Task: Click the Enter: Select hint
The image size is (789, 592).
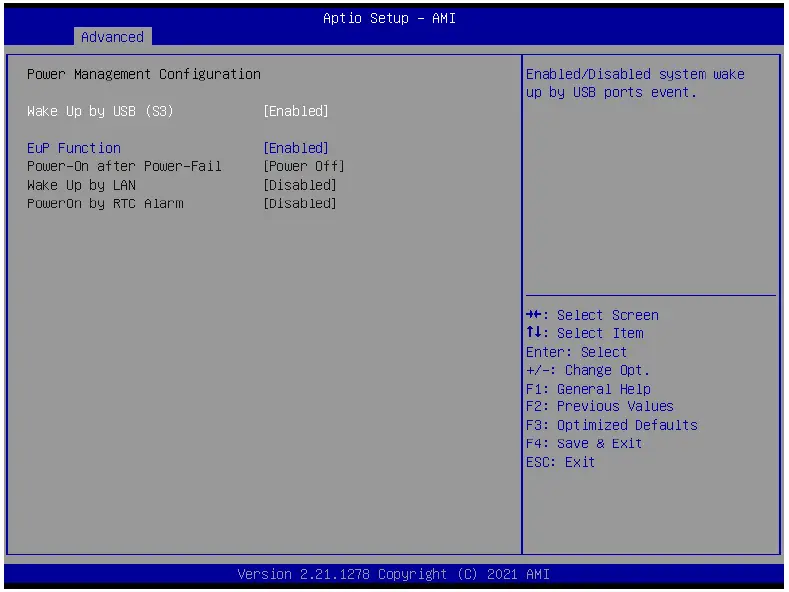Action: (577, 352)
